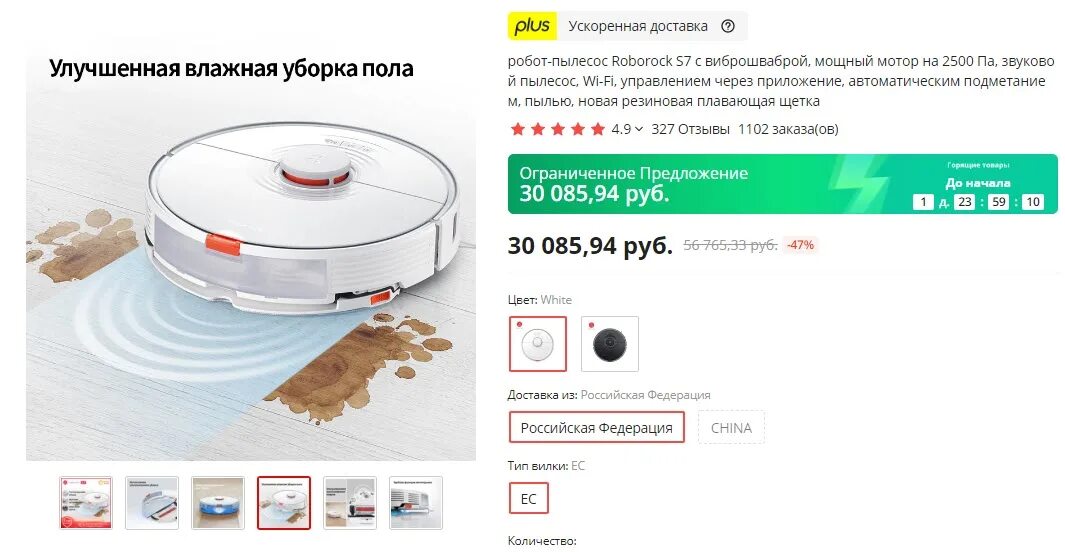The image size is (1065, 552).
Task: Choose Российская Федерация shipping origin
Action: tap(596, 428)
